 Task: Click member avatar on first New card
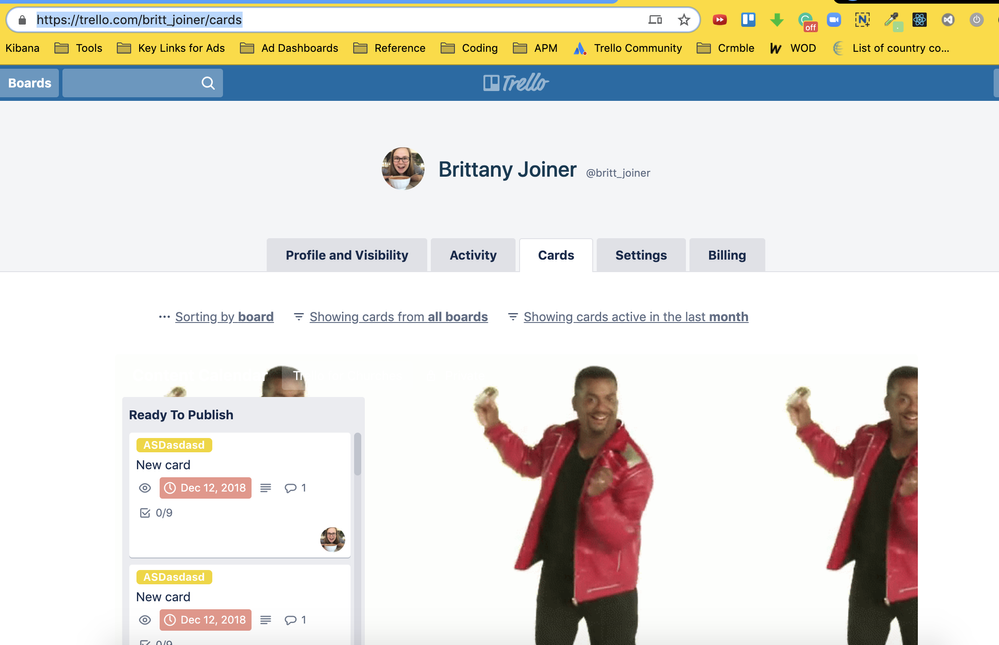[x=333, y=539]
